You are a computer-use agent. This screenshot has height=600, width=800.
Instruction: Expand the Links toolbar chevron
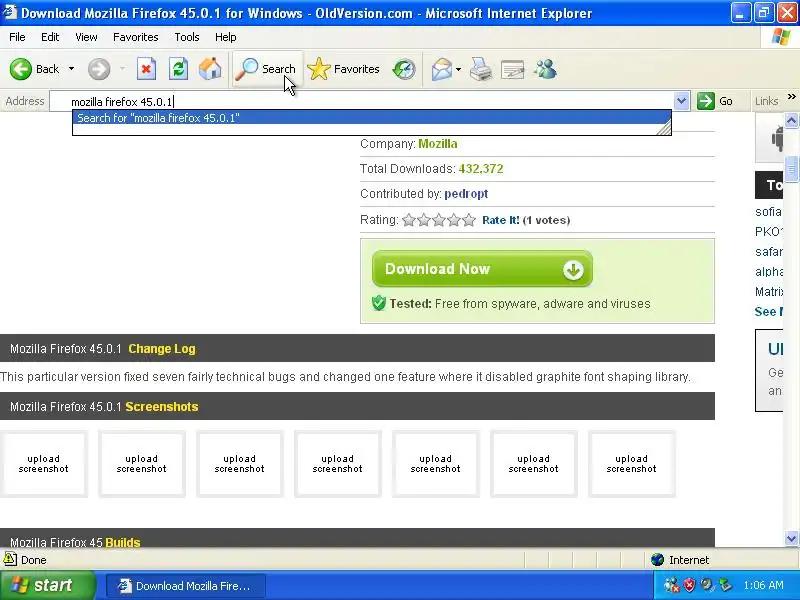[791, 96]
